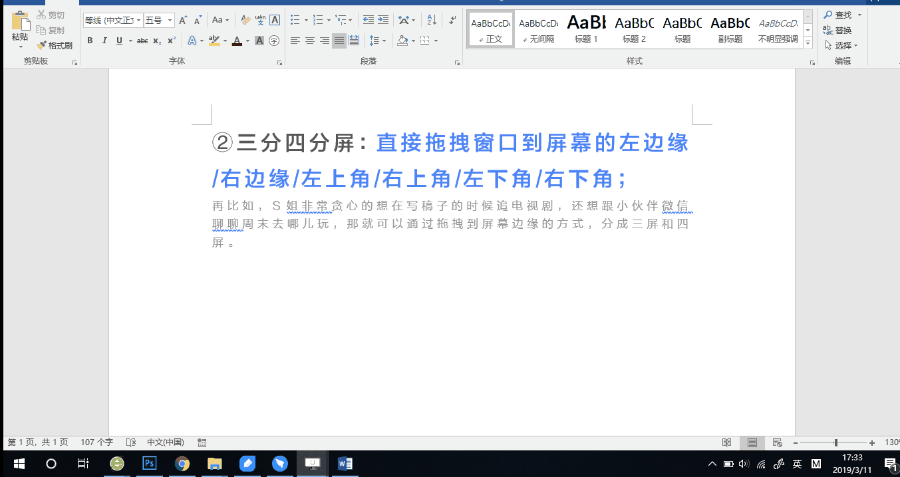900x477 pixels.
Task: Toggle Subscript formatting
Action: [157, 41]
